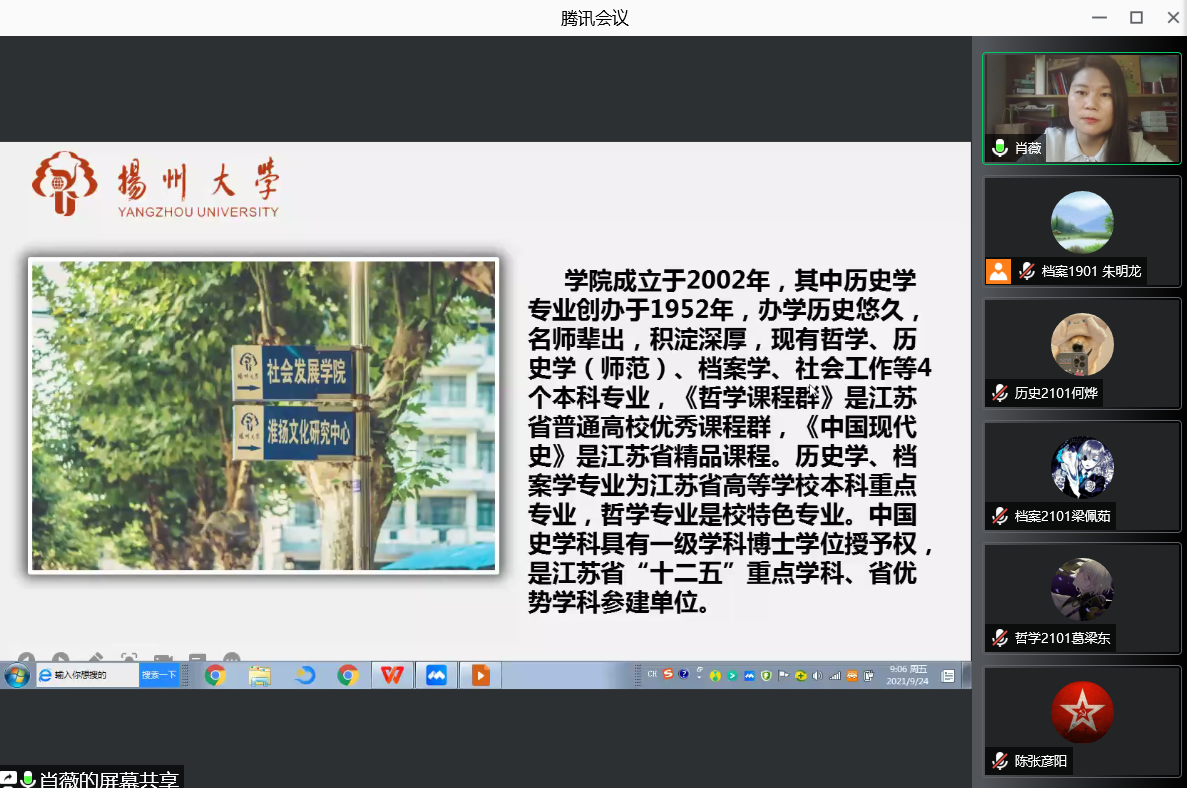Toggle muted microphone icon for 历史2101何烨
Screen dimensions: 1187x788
(x=999, y=393)
